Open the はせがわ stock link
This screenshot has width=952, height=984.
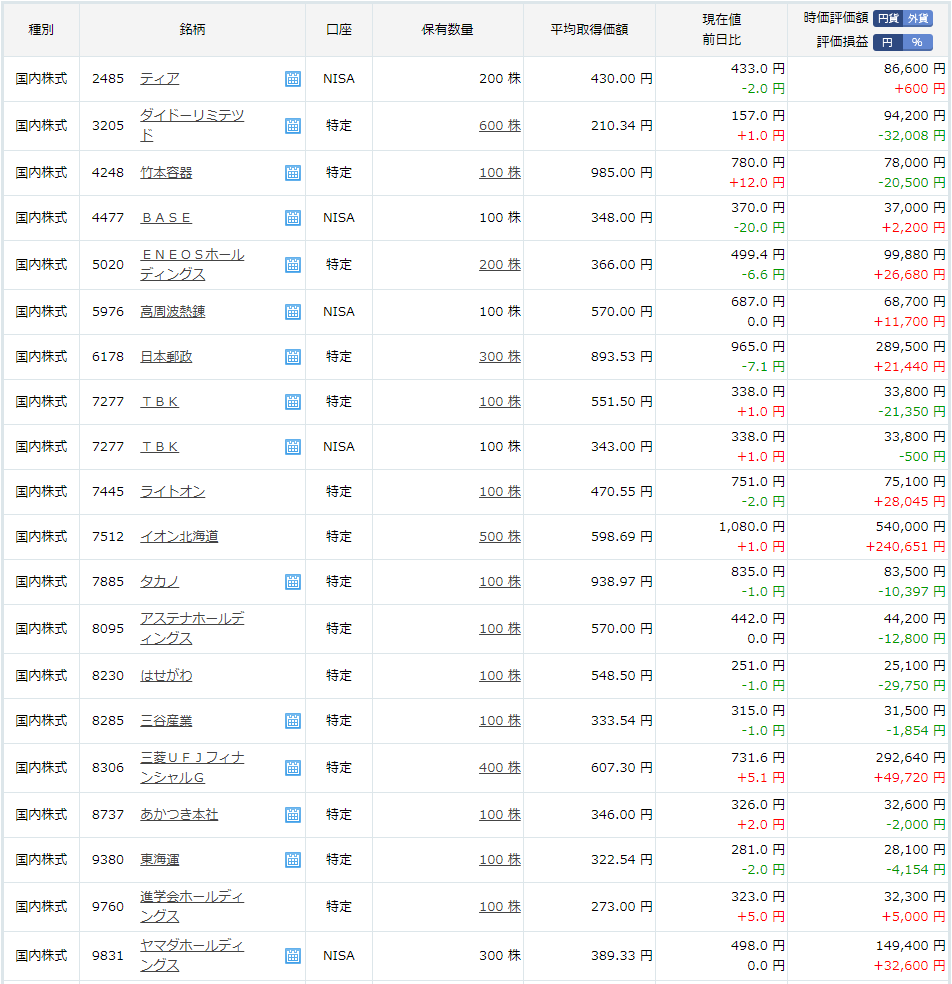tap(166, 676)
